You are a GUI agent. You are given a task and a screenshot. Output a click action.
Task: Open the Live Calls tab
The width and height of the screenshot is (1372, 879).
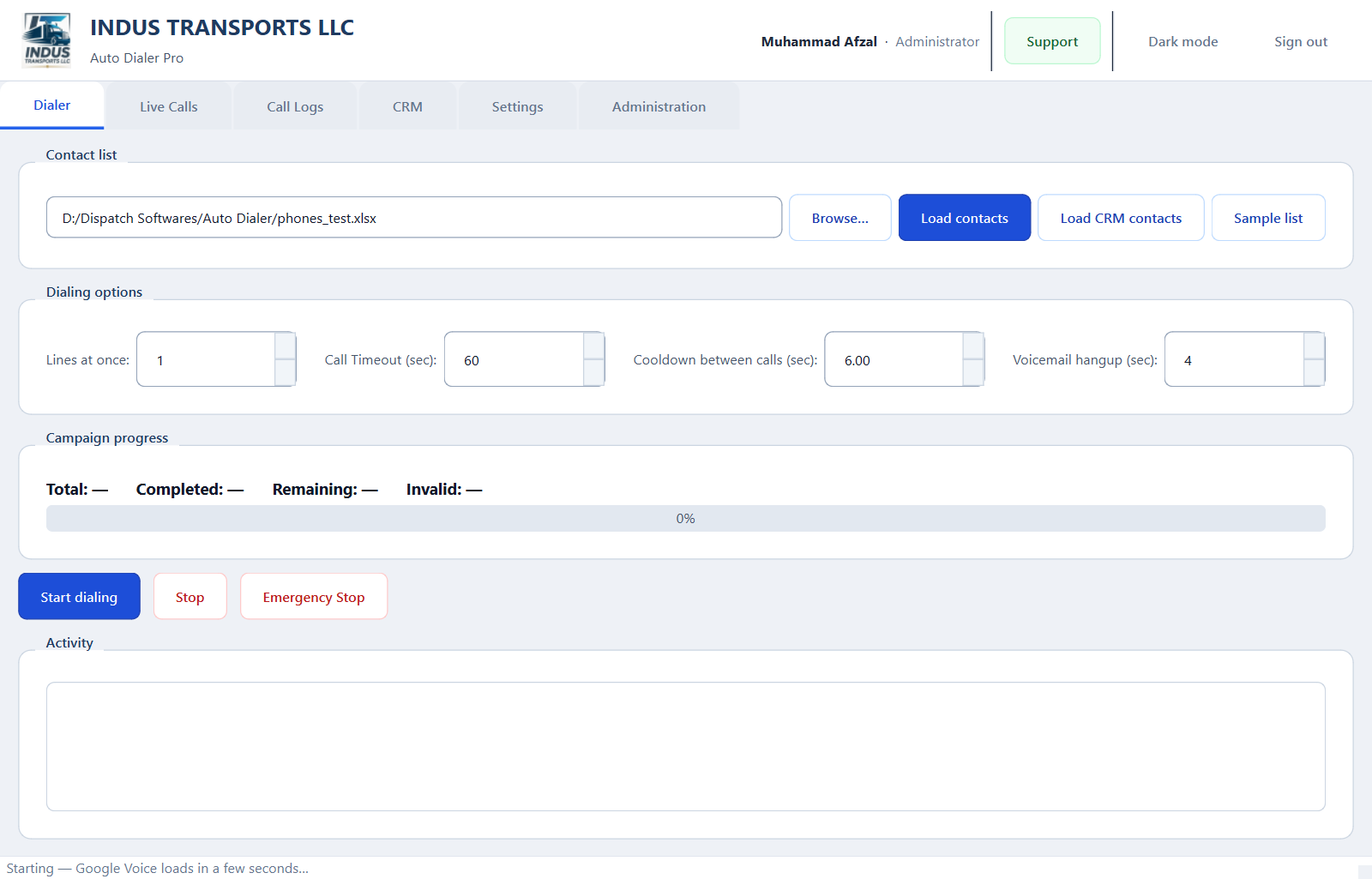(x=169, y=106)
